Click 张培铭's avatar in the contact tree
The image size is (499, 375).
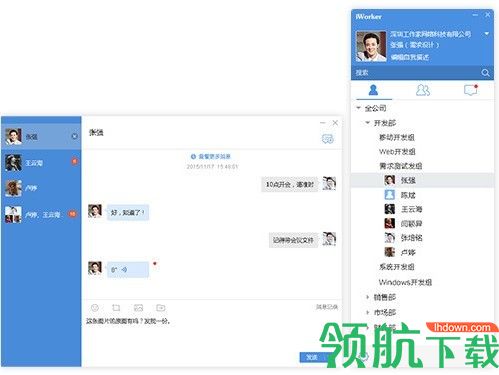(x=390, y=238)
